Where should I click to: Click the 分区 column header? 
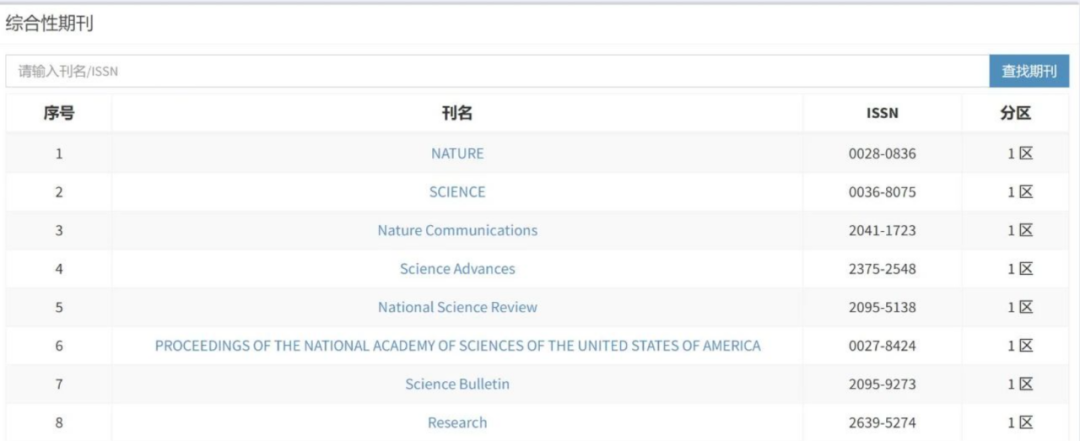click(1016, 114)
